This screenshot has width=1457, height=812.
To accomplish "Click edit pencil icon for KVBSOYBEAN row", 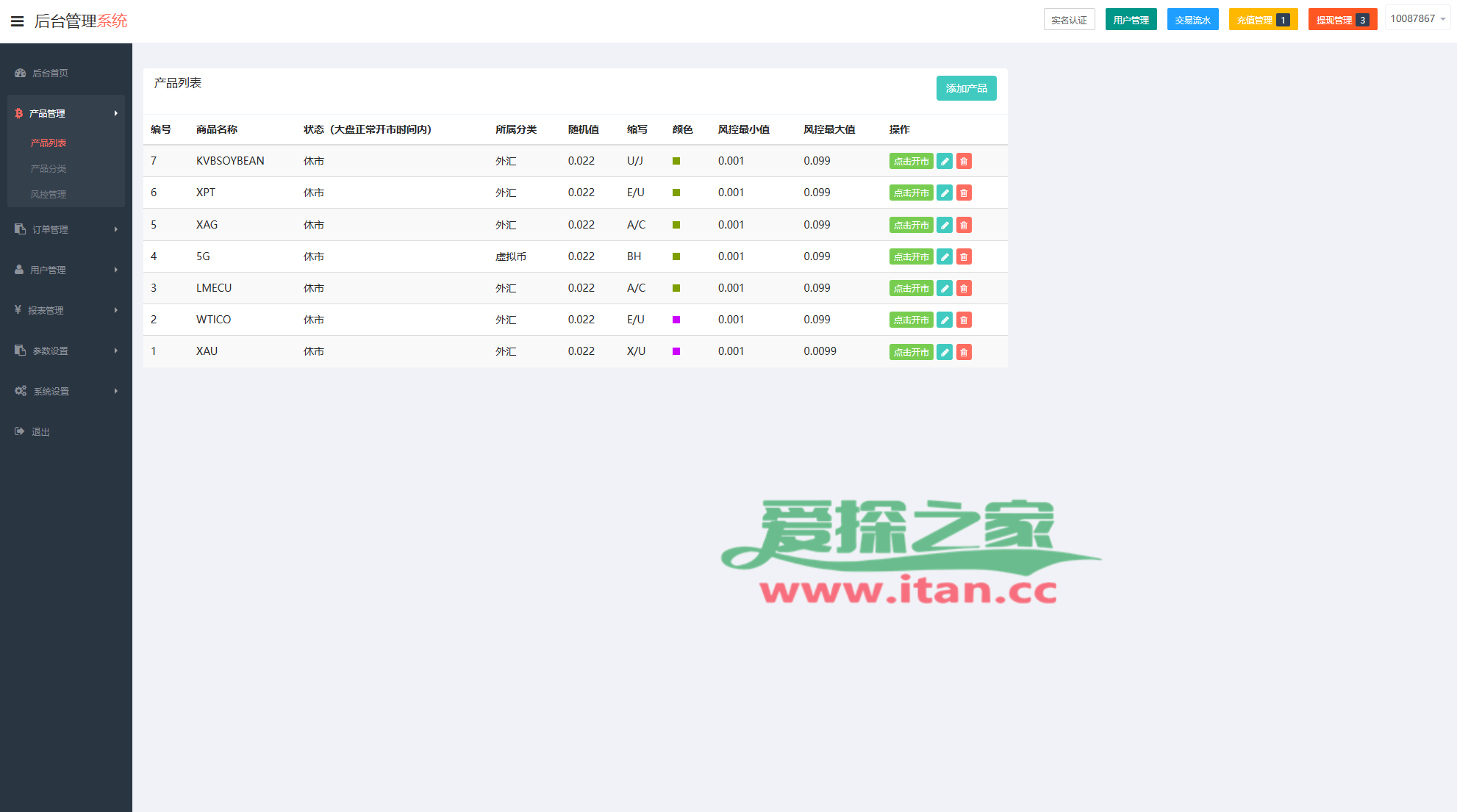I will [945, 161].
